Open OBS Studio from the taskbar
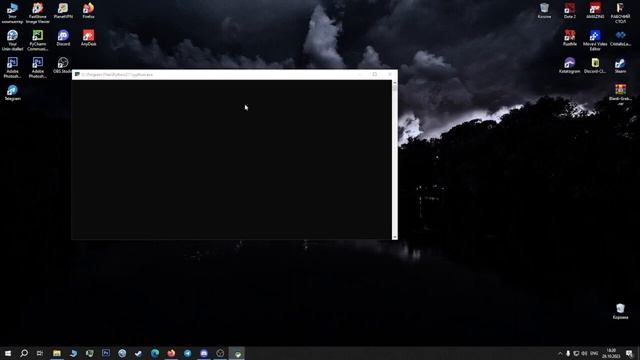 (220, 353)
